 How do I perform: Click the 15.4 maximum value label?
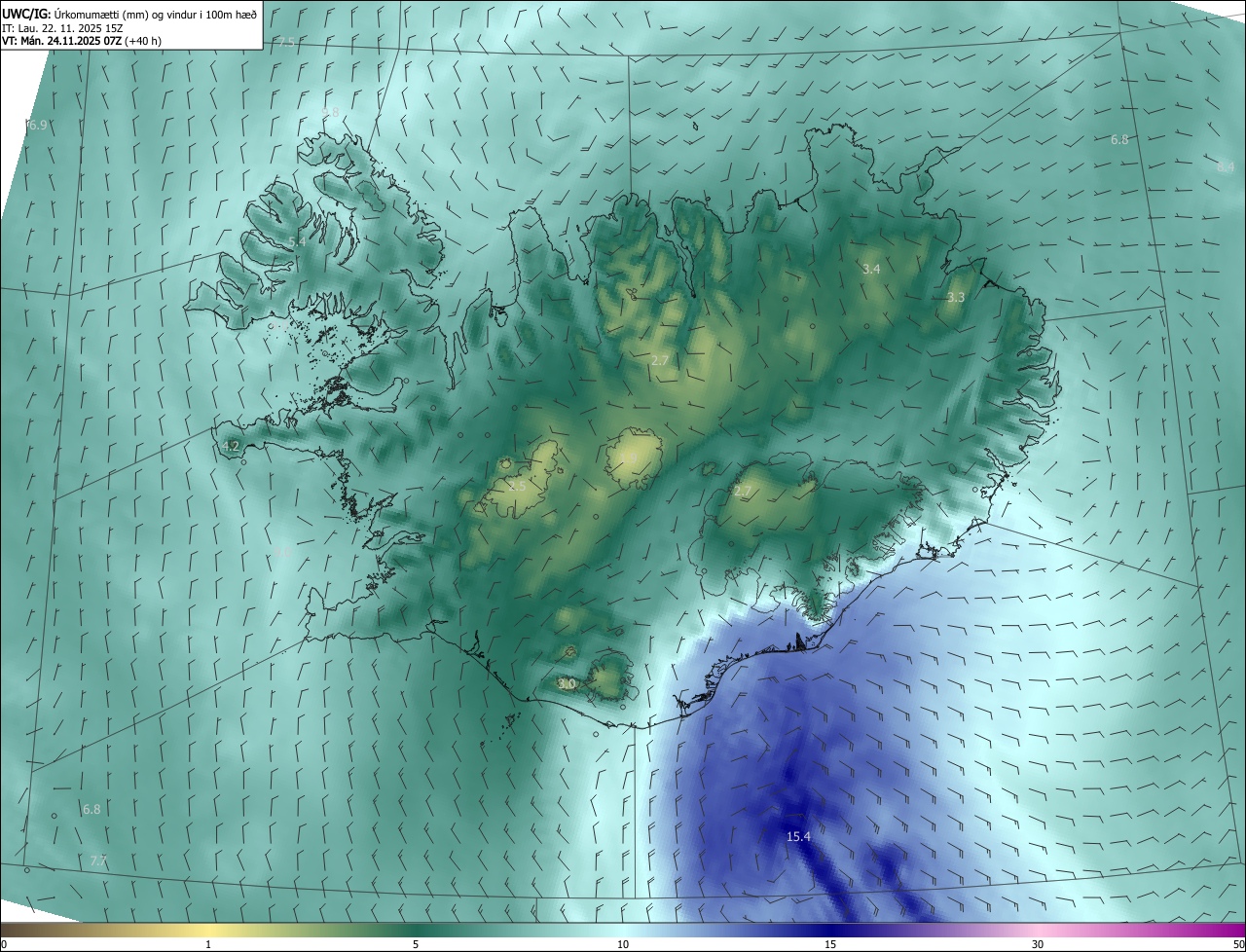point(798,836)
